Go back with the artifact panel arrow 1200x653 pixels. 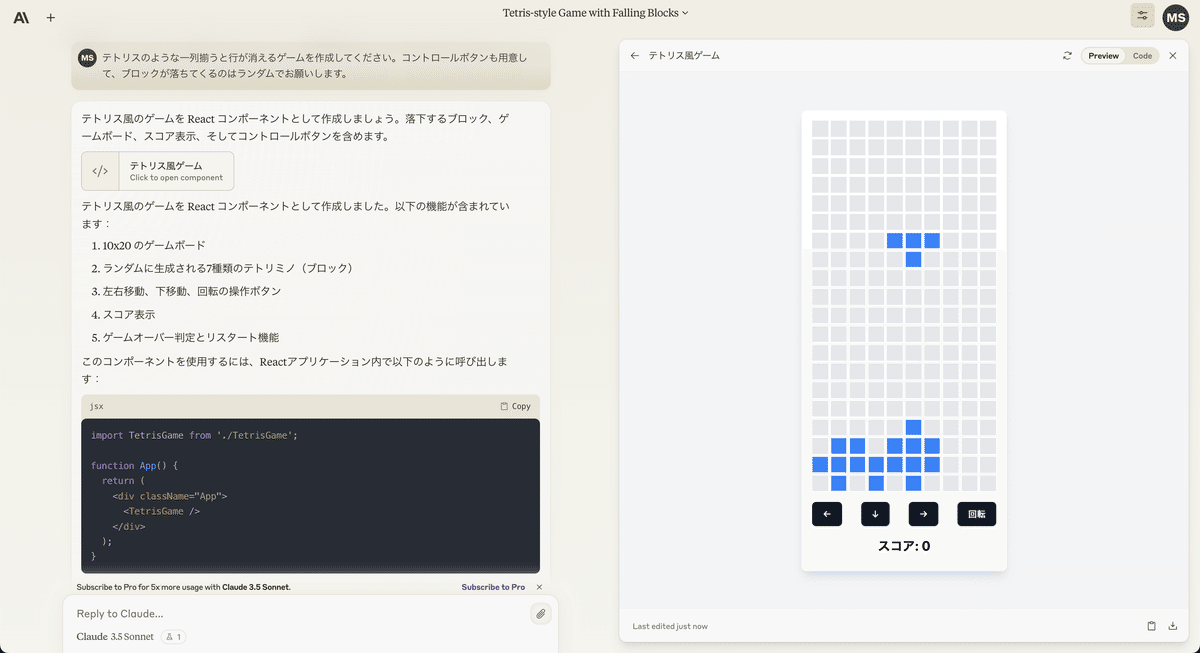[x=635, y=56]
